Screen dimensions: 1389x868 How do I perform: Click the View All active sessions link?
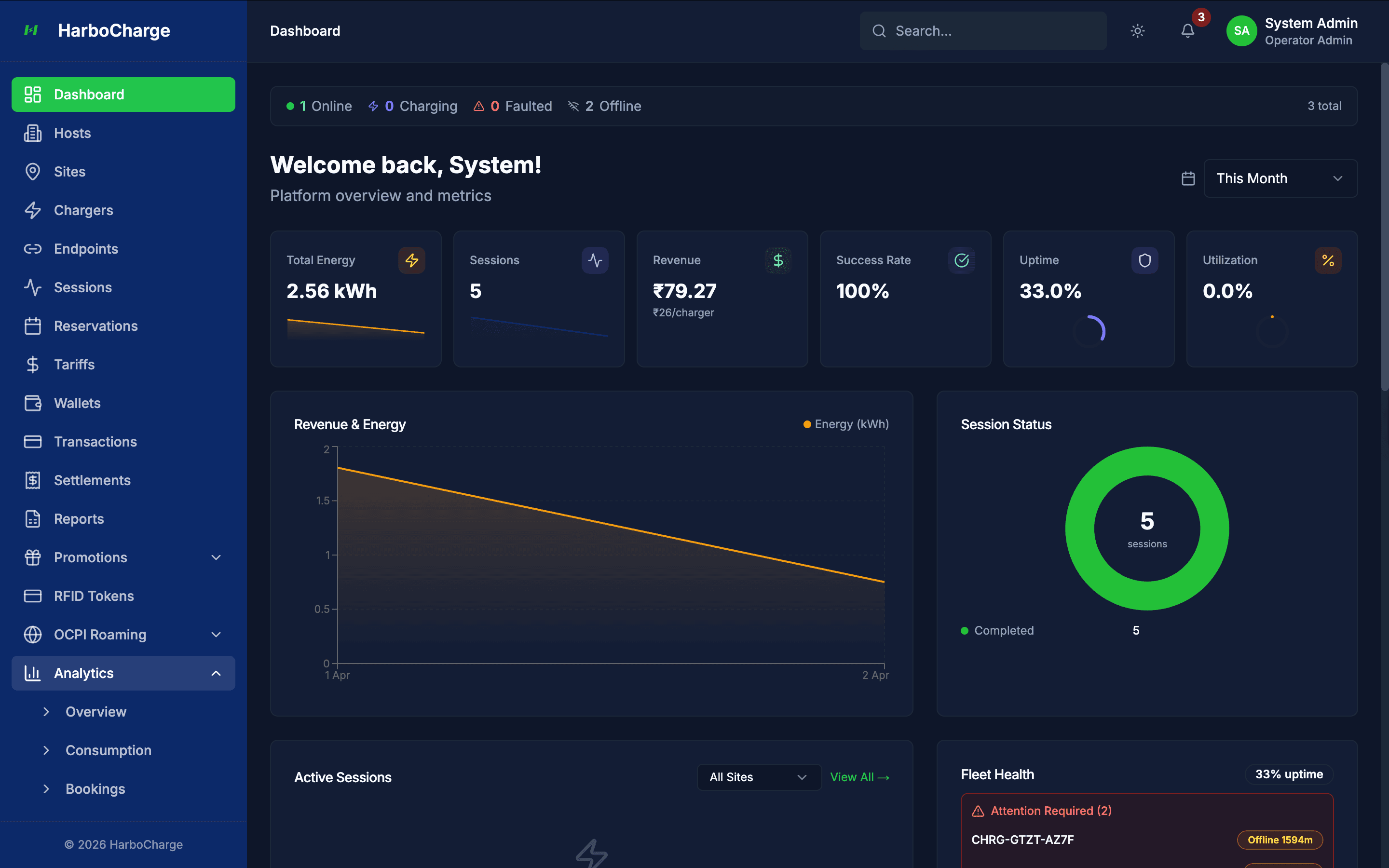pos(859,777)
